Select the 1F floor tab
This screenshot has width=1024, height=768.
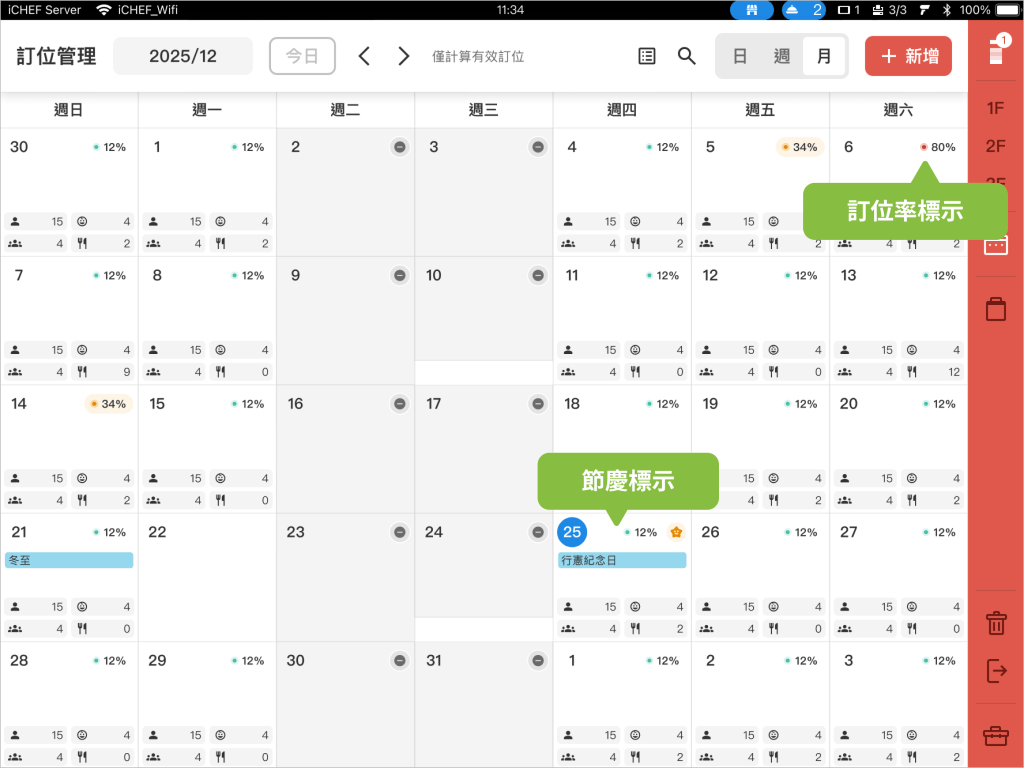click(996, 108)
